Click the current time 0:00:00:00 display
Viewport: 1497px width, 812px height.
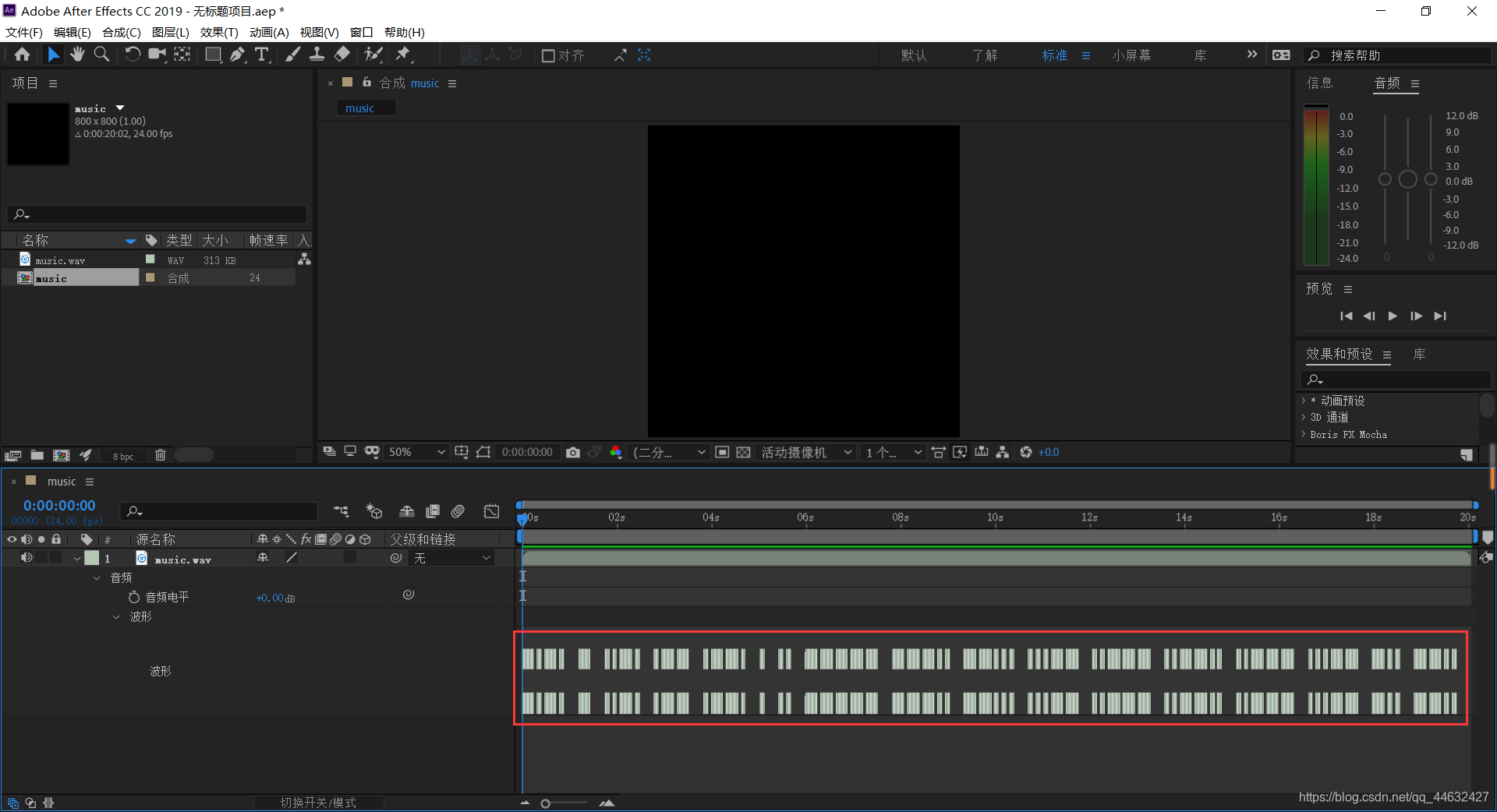pyautogui.click(x=59, y=506)
